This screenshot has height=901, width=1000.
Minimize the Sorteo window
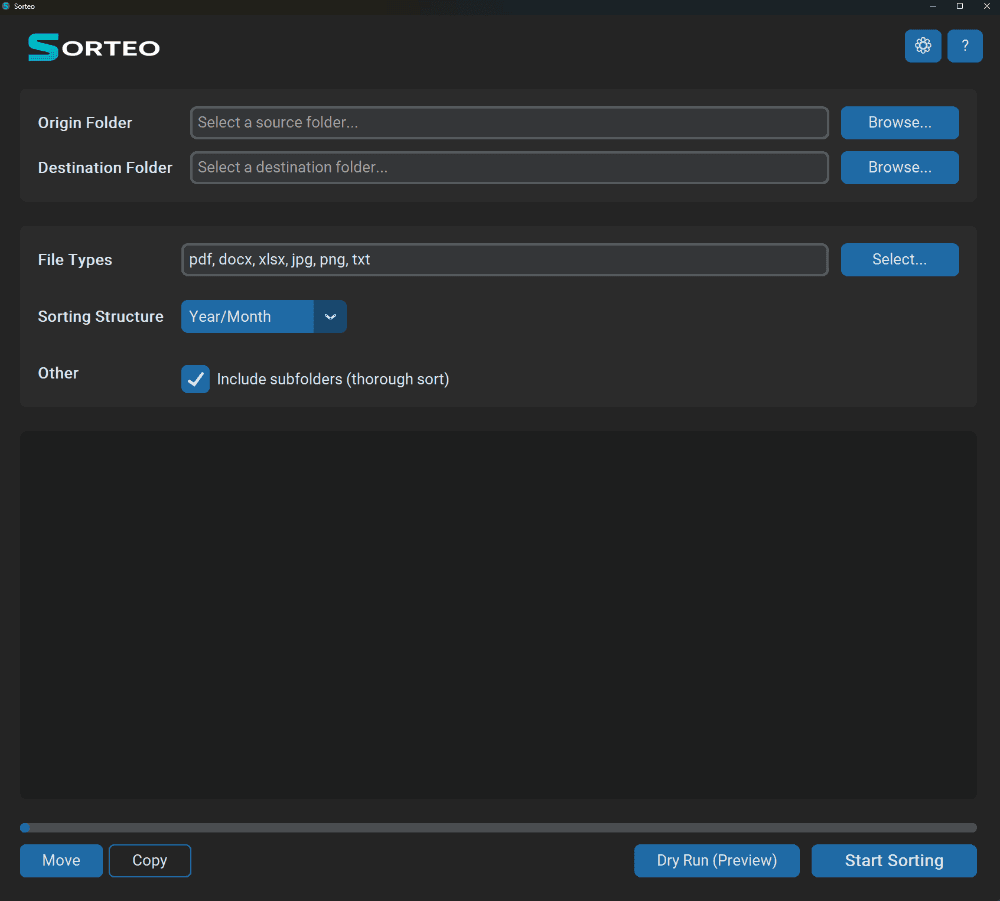[x=931, y=6]
